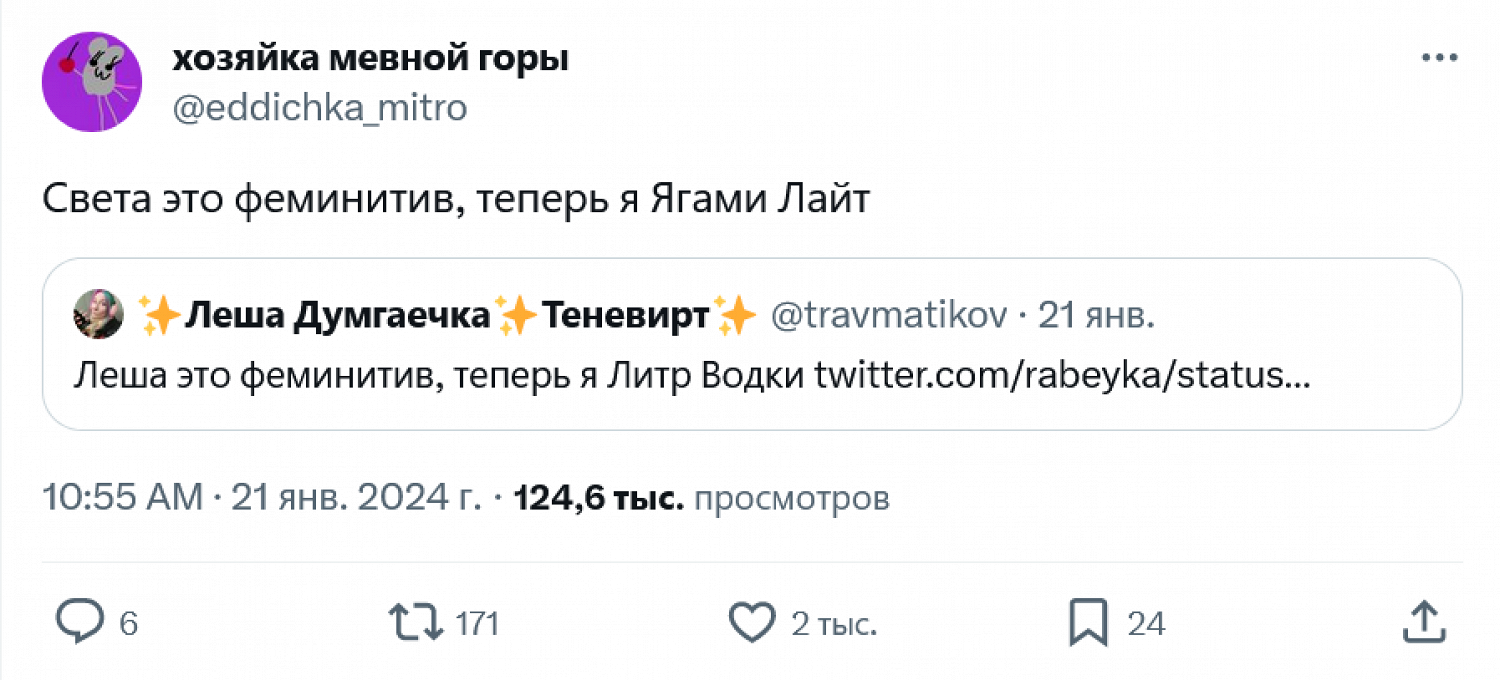Viewport: 1500px width, 680px height.
Task: Open the purple mouse profile avatar
Action: 92,81
